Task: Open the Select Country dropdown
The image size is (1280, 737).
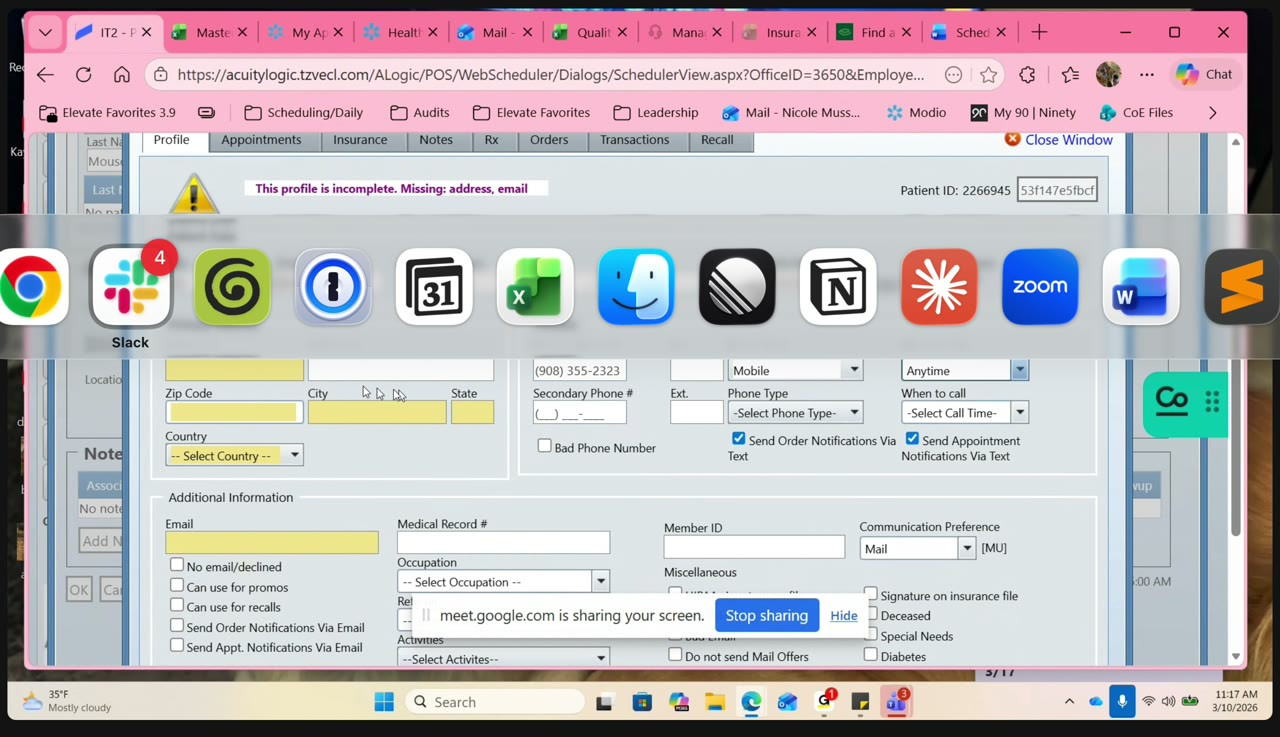Action: point(234,455)
